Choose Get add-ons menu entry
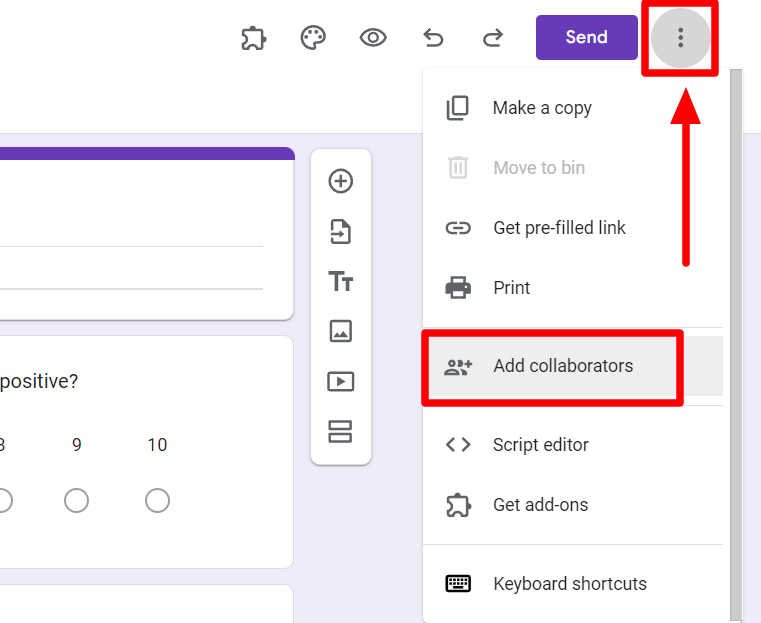Image resolution: width=761 pixels, height=623 pixels. click(x=573, y=505)
